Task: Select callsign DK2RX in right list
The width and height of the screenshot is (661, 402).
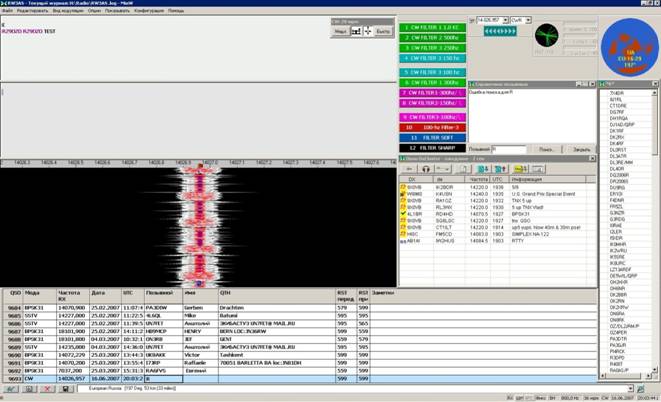Action: (617, 137)
